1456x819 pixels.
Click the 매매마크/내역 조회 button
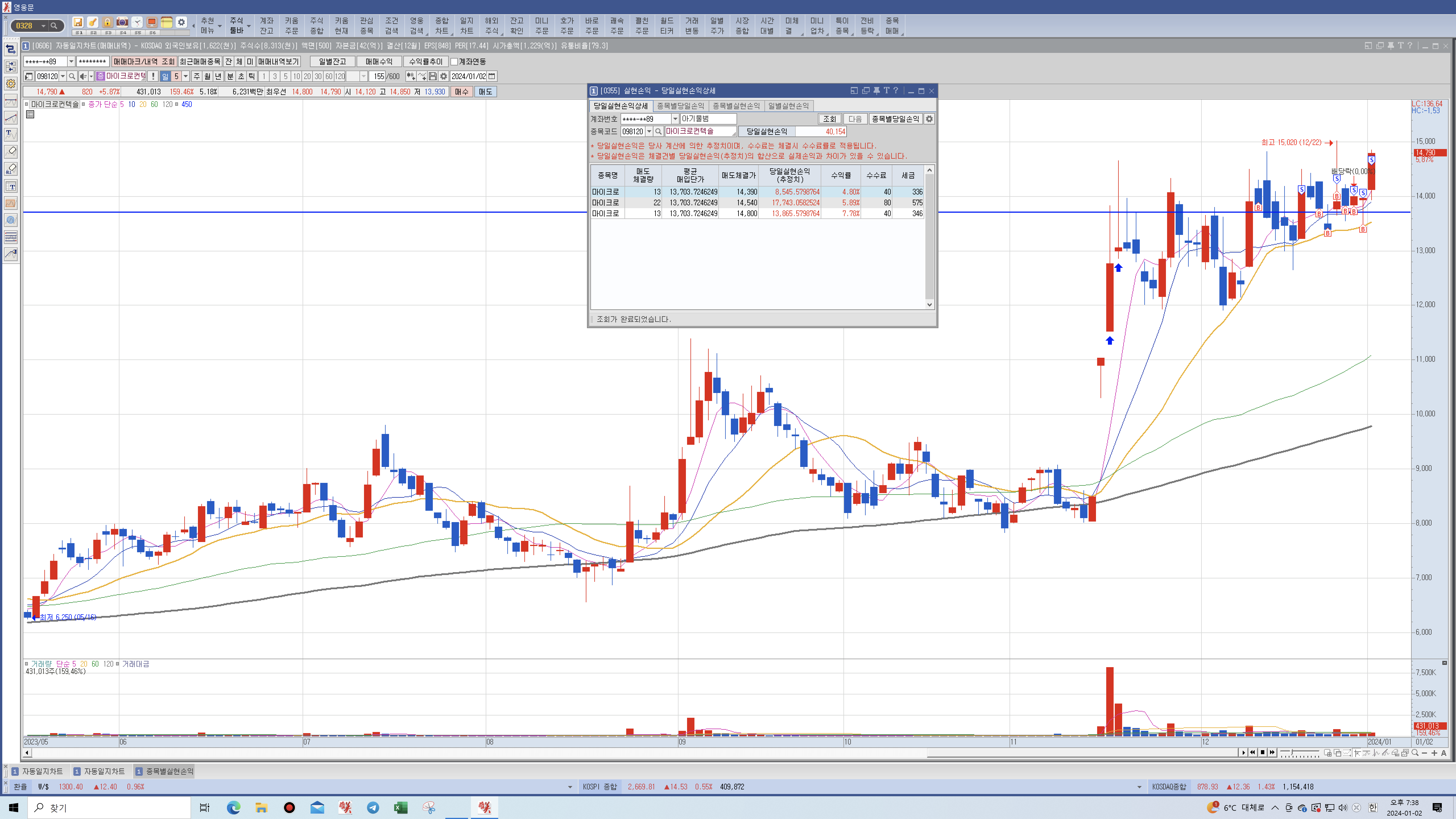pyautogui.click(x=144, y=62)
